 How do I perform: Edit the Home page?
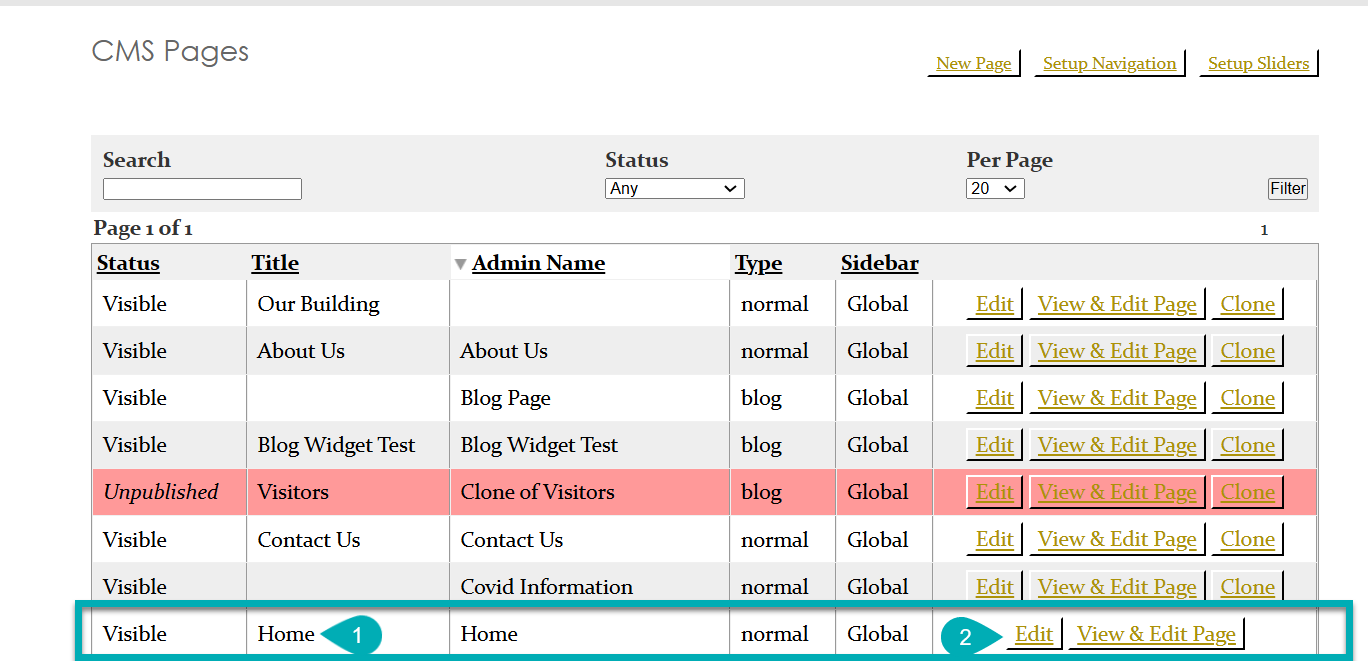1033,634
